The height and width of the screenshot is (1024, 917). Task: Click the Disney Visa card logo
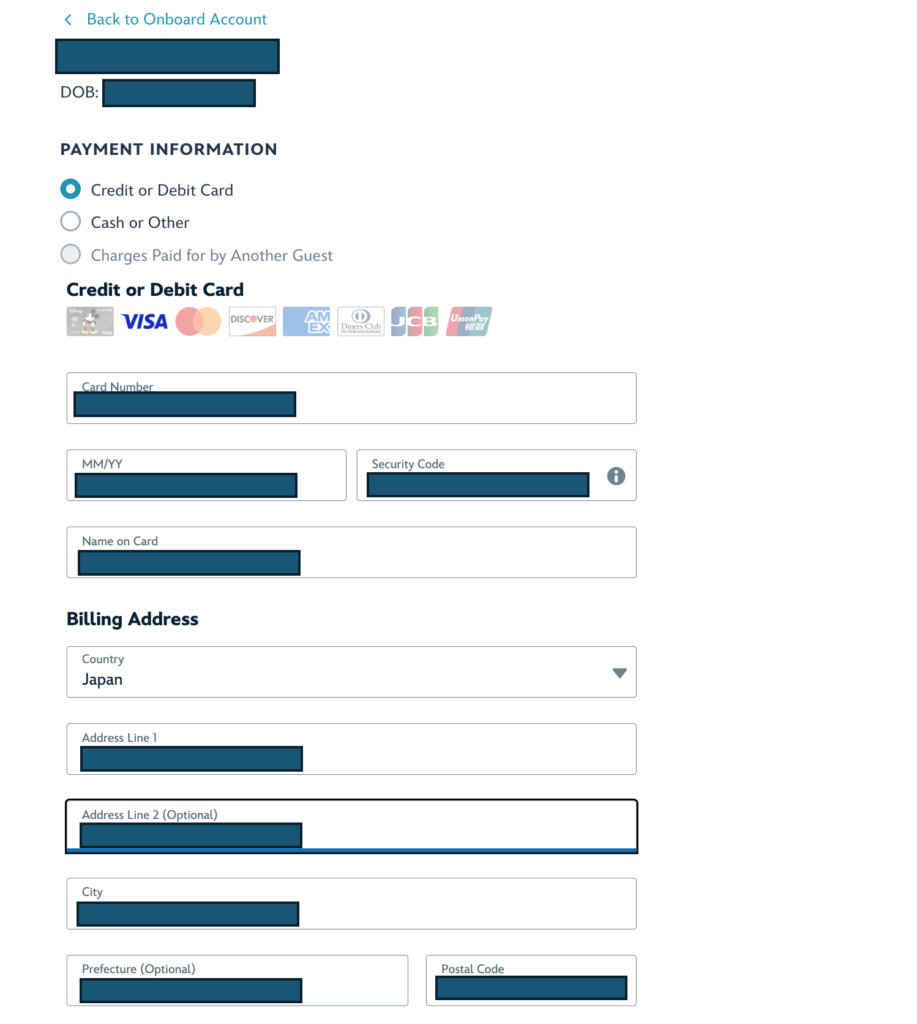(90, 321)
